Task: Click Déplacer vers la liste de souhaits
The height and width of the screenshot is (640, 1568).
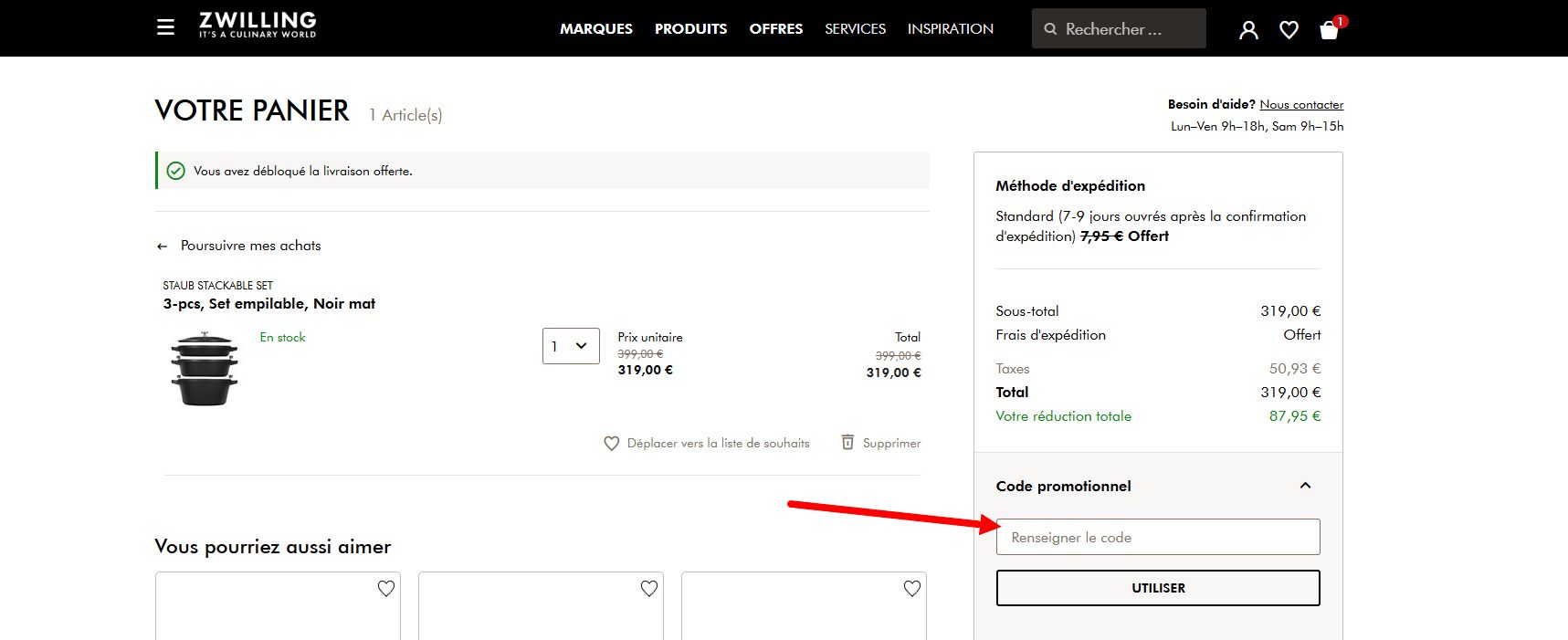Action: point(718,444)
